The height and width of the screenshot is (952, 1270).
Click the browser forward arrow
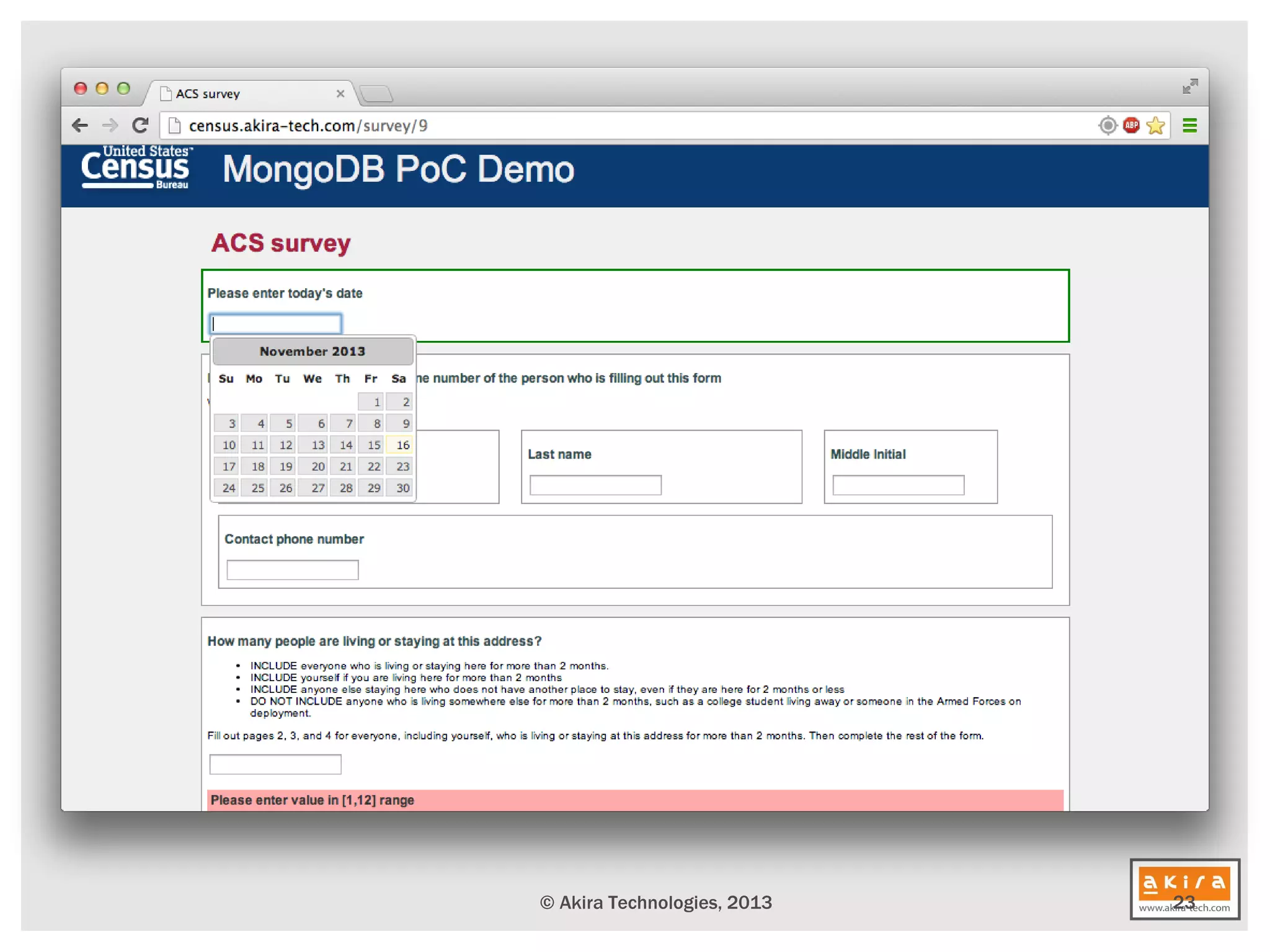pyautogui.click(x=110, y=126)
